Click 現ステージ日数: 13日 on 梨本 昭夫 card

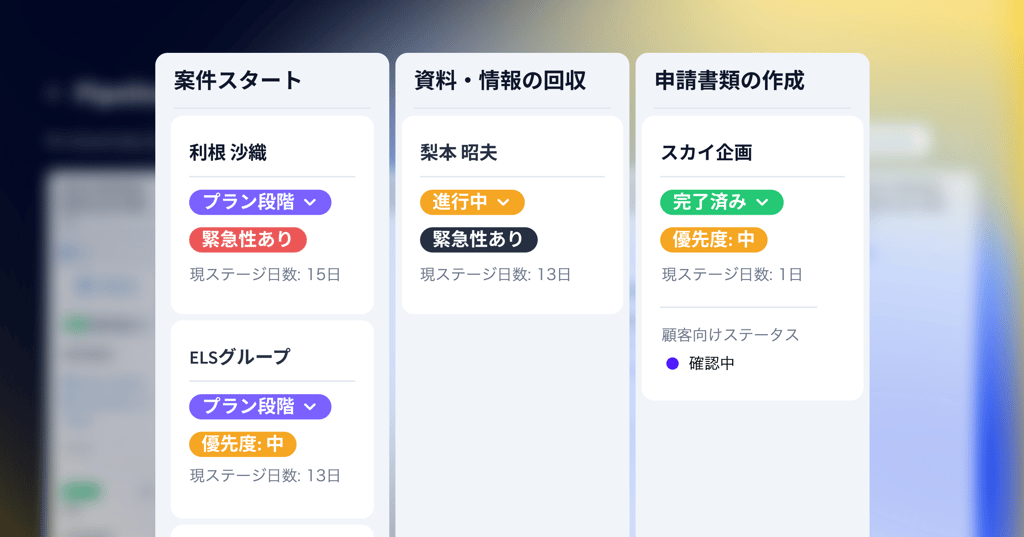(496, 274)
